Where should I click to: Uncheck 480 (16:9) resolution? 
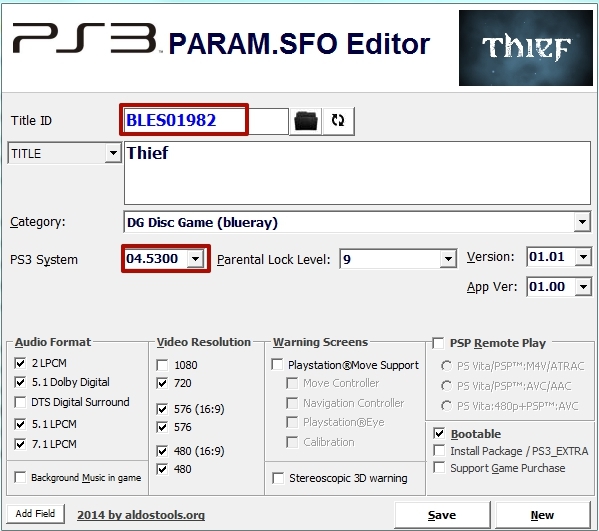162,451
